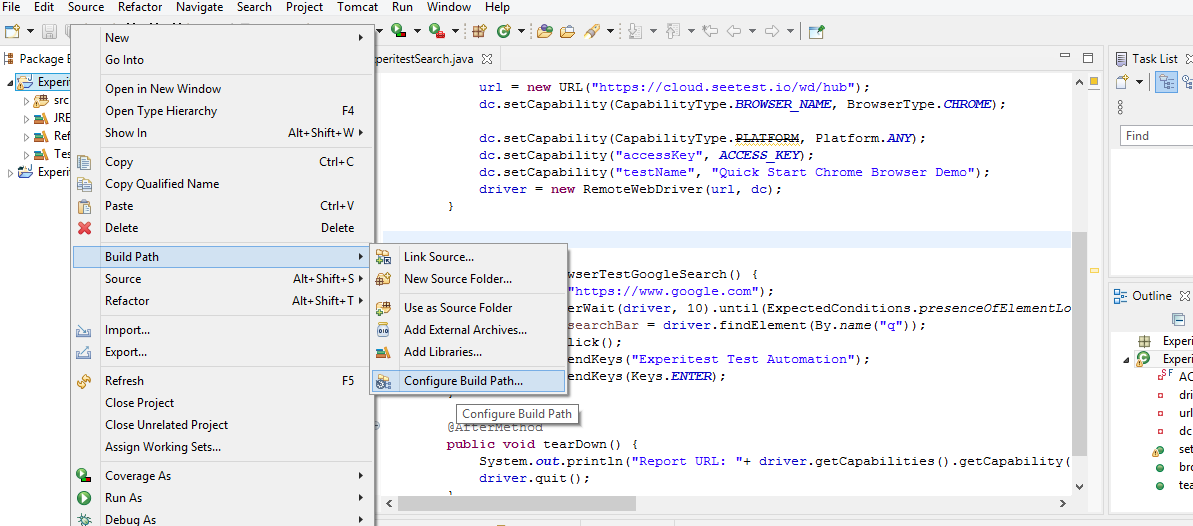Click the Open Task folder icon

point(568,31)
